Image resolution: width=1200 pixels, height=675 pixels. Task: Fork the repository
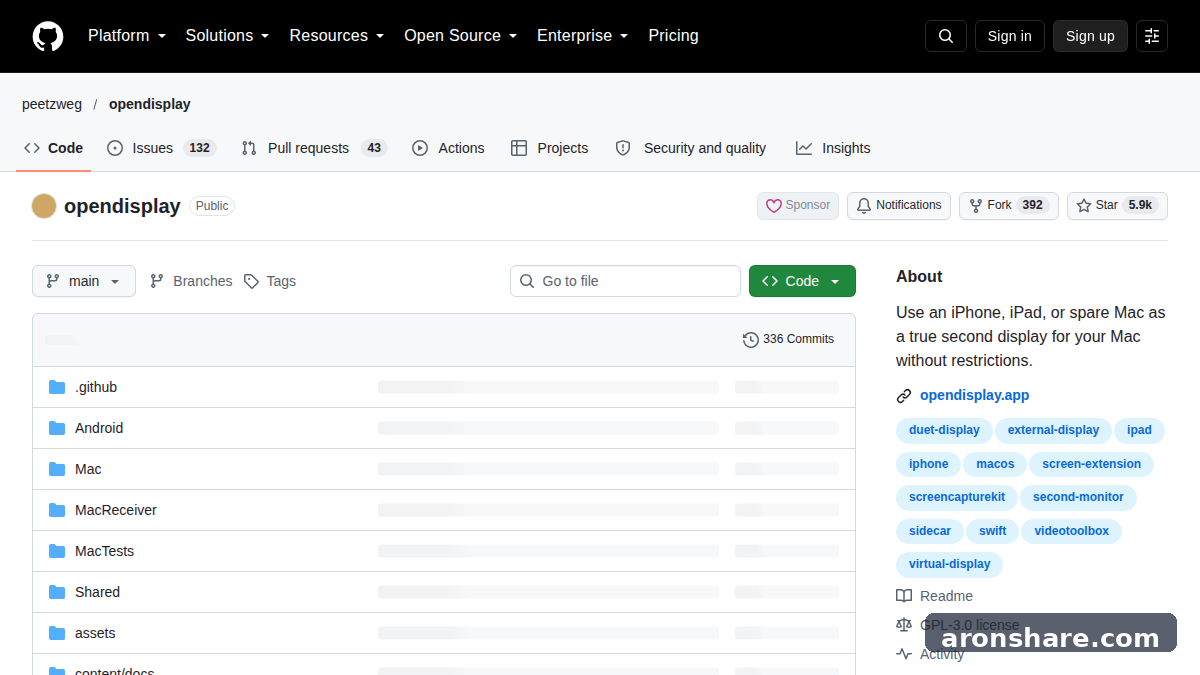tap(1009, 206)
